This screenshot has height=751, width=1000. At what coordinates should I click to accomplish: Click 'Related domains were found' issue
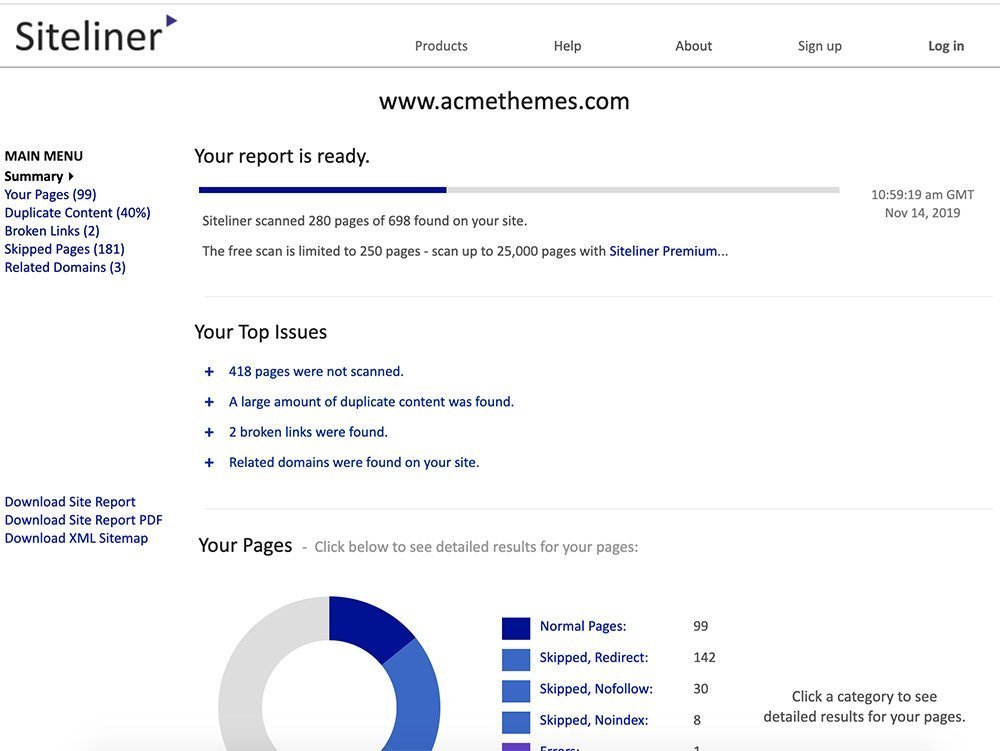(x=354, y=462)
